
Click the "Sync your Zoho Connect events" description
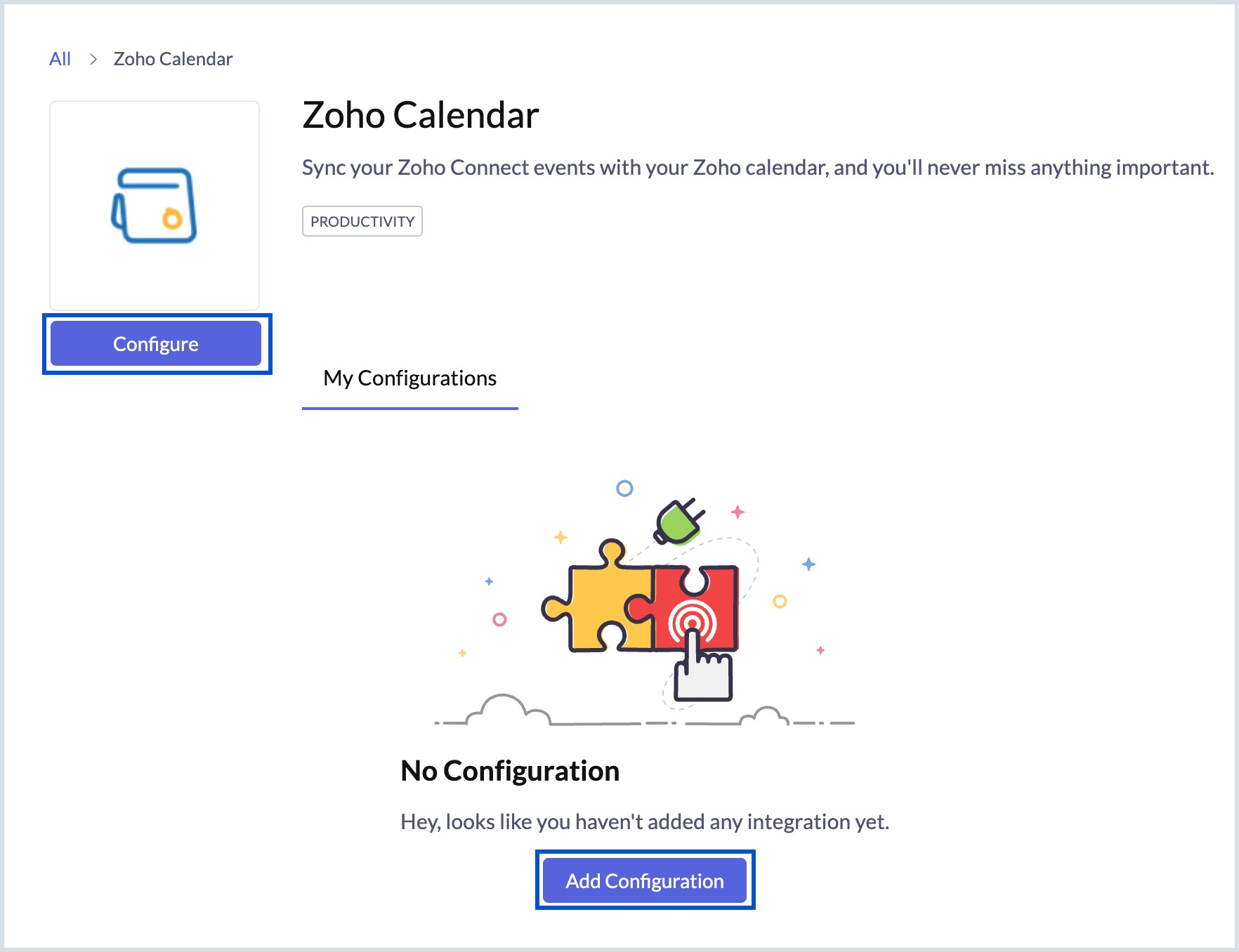click(757, 168)
